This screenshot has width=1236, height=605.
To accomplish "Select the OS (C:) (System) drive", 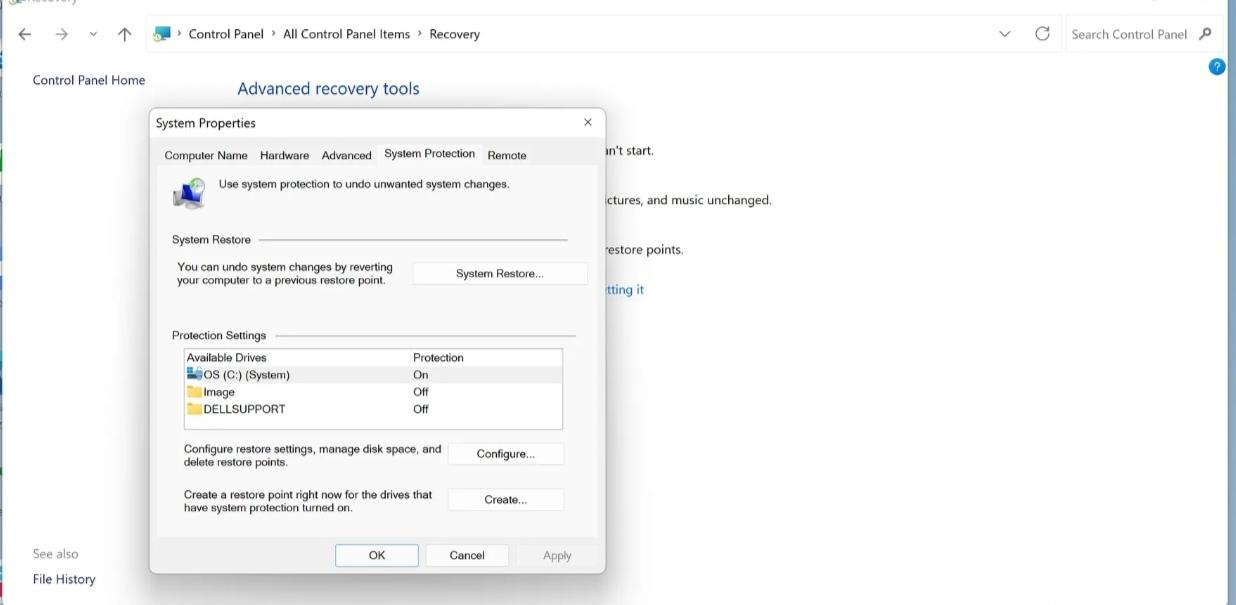I will (x=246, y=375).
